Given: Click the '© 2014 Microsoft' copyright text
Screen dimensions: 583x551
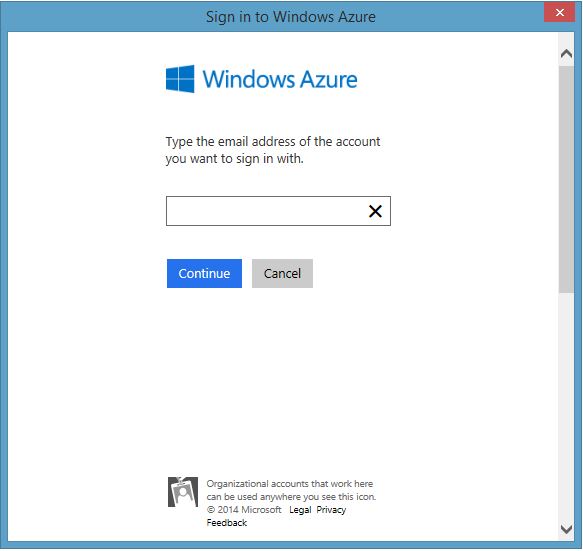Looking at the screenshot, I should [x=244, y=510].
